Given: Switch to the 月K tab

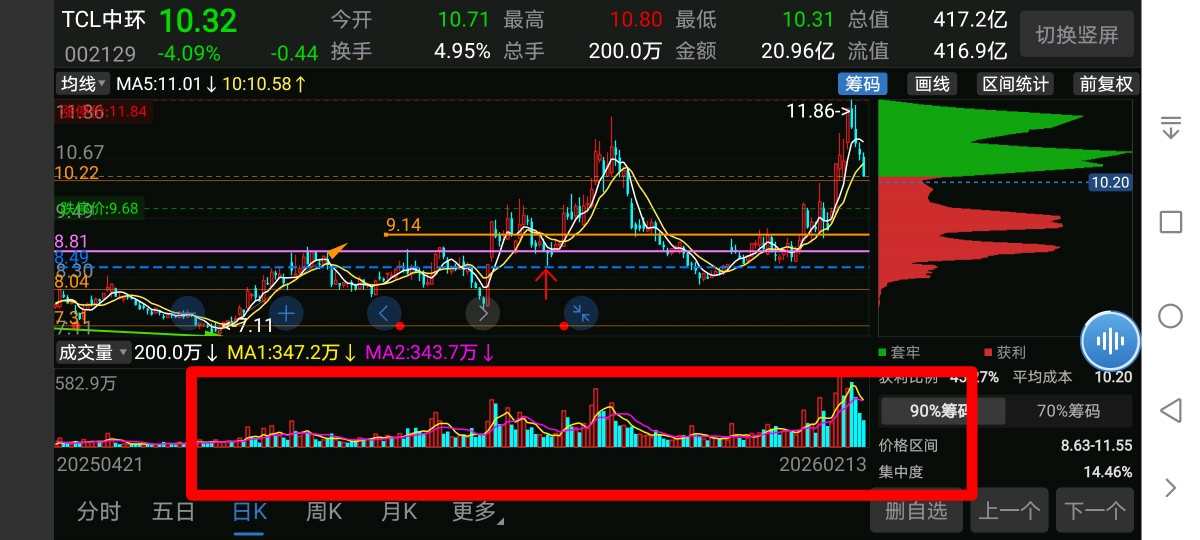Looking at the screenshot, I should (x=398, y=511).
